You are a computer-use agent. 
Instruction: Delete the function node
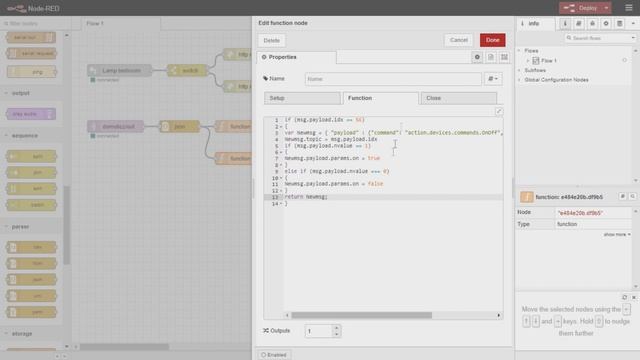pyautogui.click(x=271, y=40)
